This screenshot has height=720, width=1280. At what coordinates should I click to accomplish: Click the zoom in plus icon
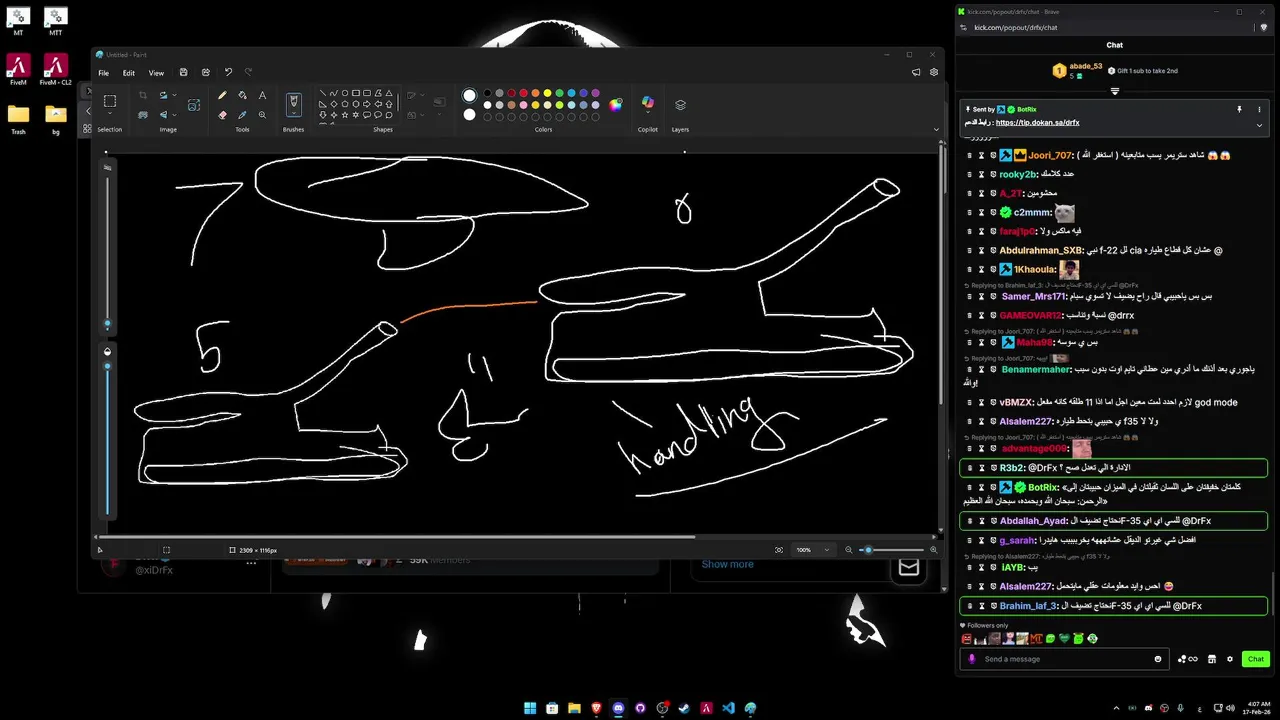[x=934, y=550]
